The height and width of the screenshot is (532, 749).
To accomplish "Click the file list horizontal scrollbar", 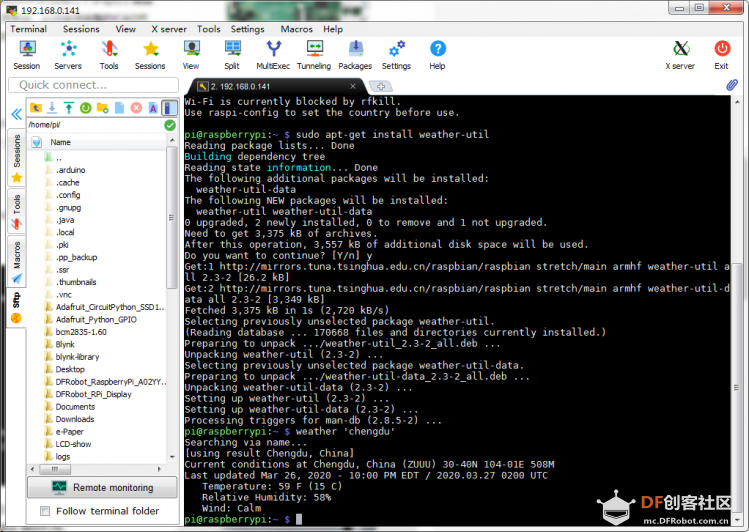I will click(x=54, y=469).
